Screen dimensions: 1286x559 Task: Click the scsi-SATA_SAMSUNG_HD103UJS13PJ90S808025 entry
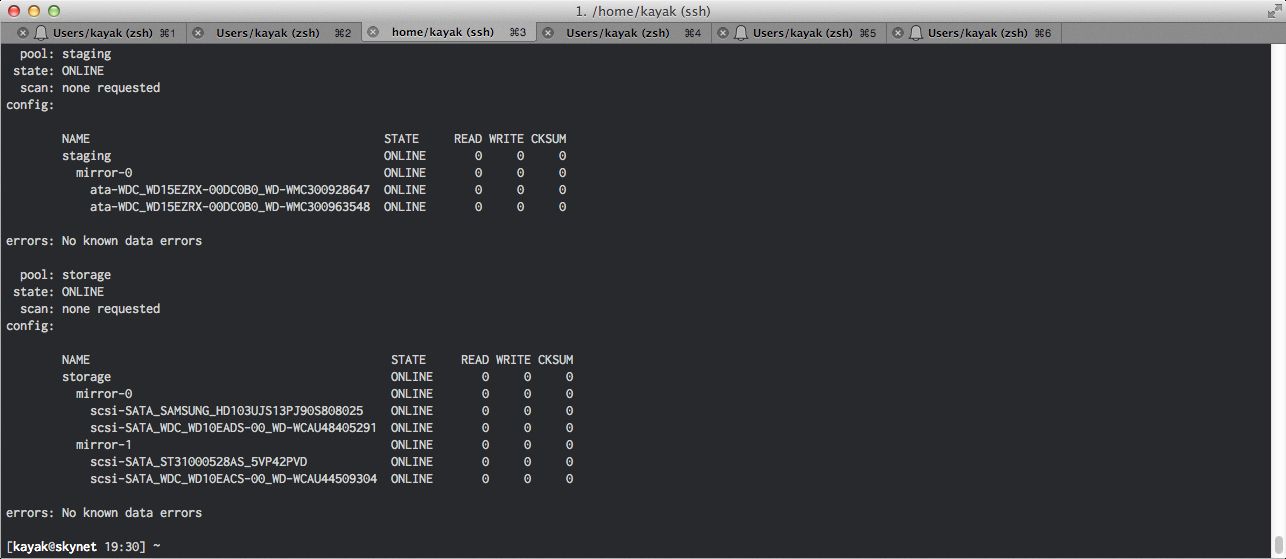point(227,411)
